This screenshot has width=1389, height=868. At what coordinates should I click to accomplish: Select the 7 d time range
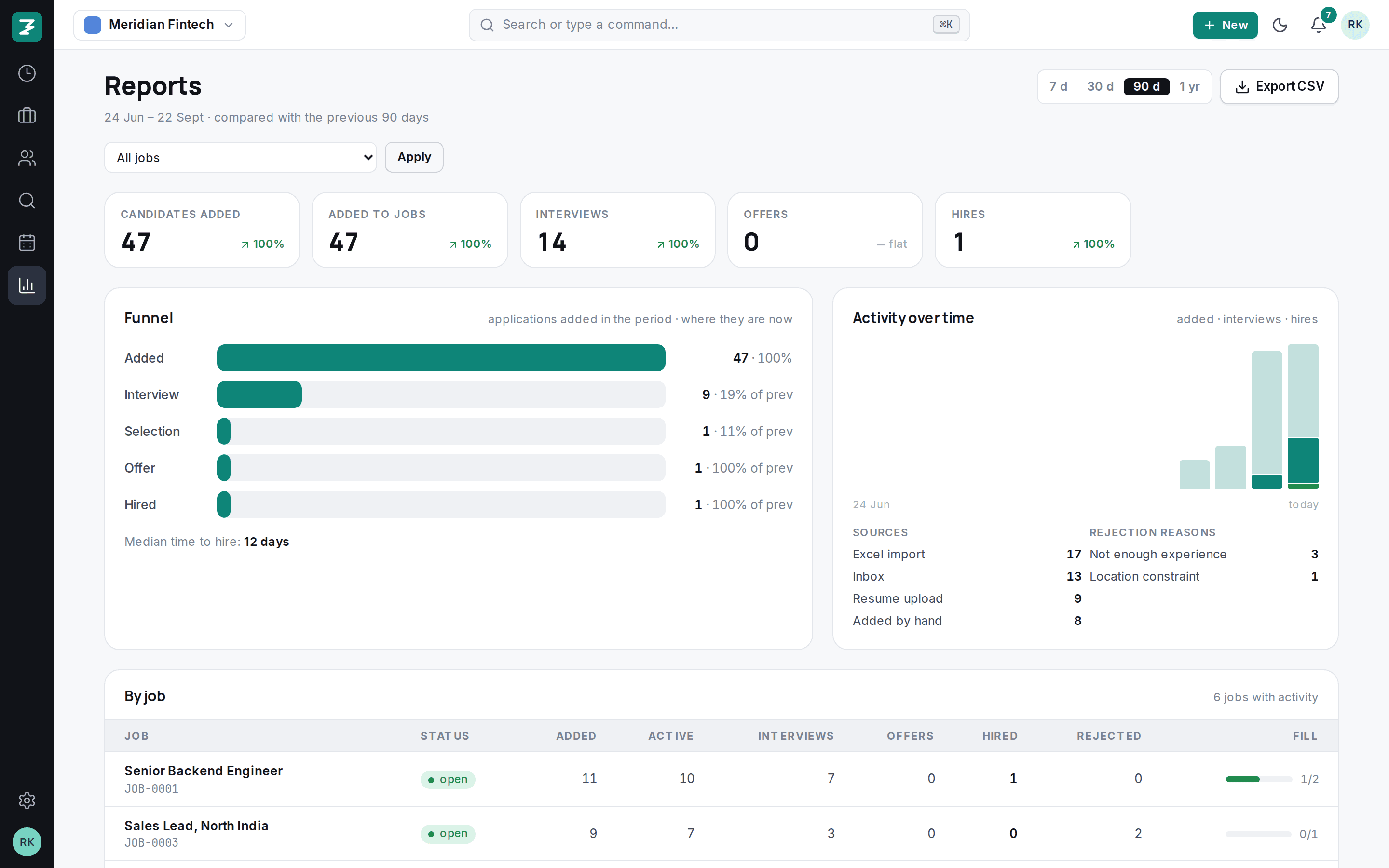click(1058, 87)
